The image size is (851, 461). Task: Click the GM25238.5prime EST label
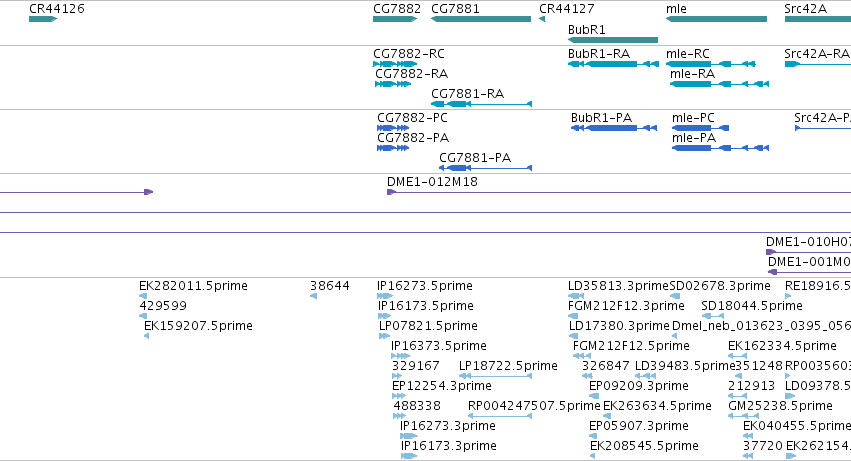point(780,407)
